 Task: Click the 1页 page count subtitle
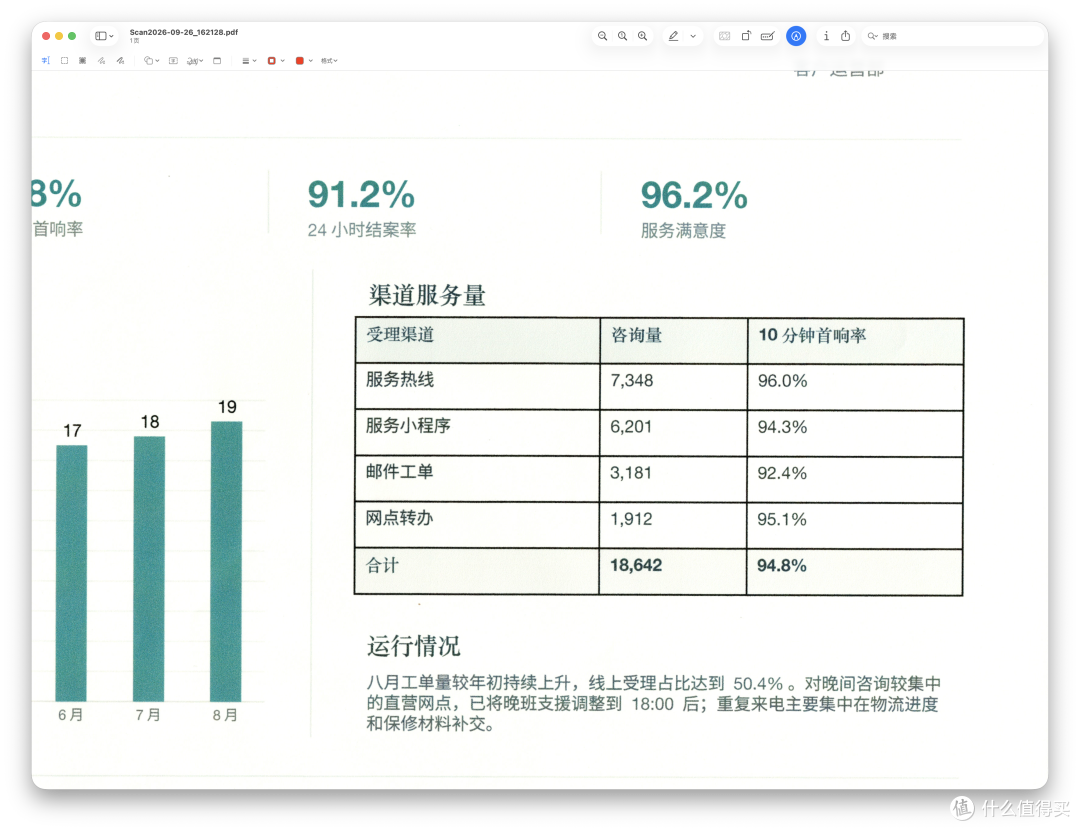[x=134, y=41]
